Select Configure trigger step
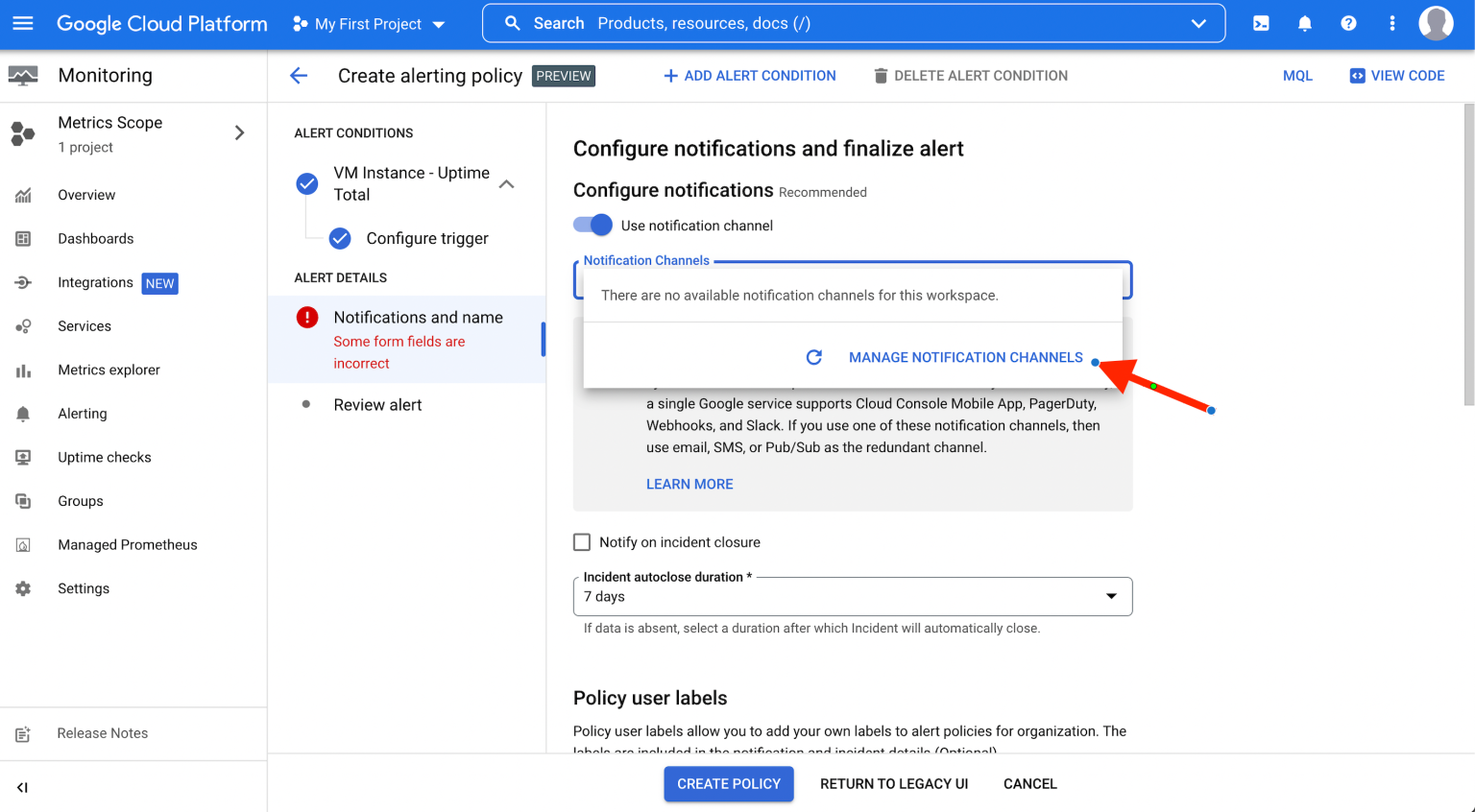Image resolution: width=1475 pixels, height=812 pixels. [427, 238]
